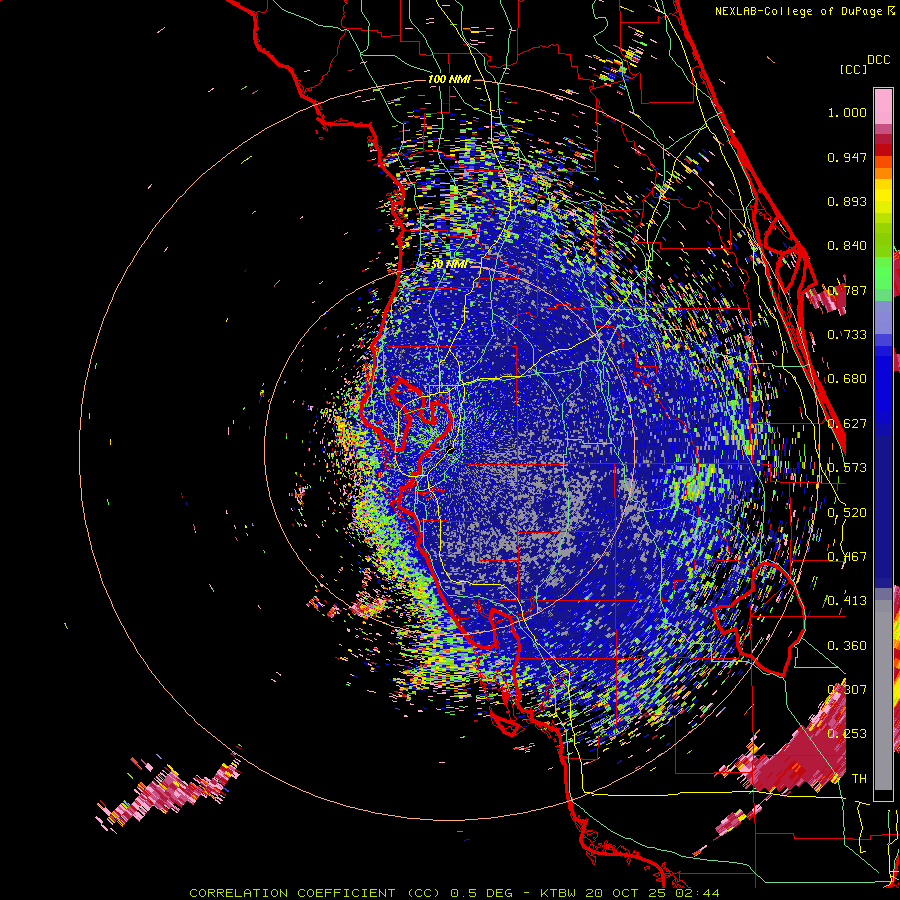Select the 0.680 value on the color scale

[847, 379]
